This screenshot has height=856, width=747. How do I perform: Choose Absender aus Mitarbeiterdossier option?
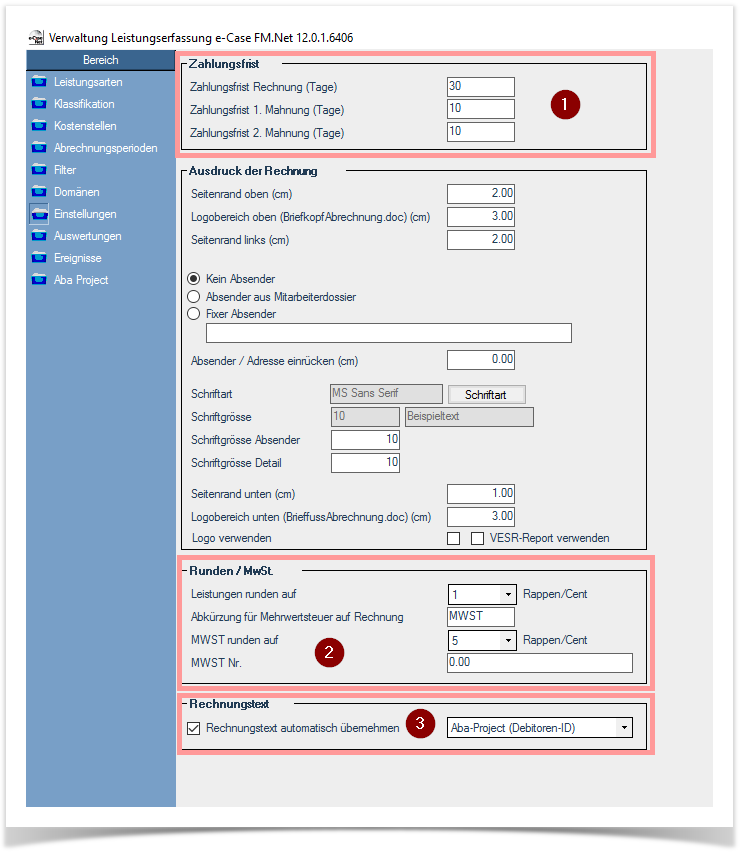193,296
